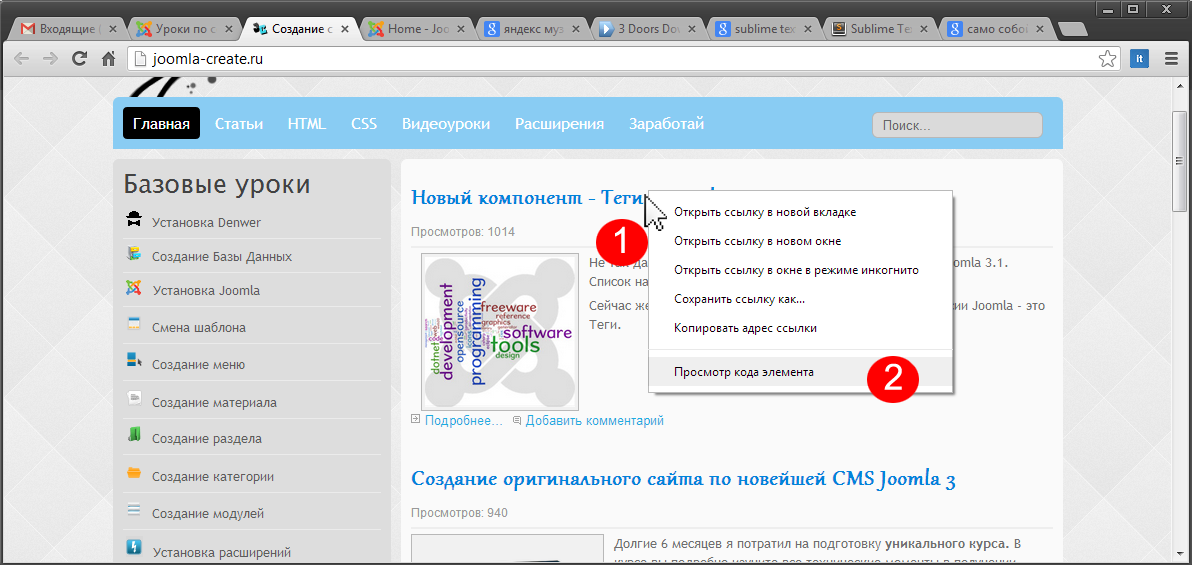Click the home icon in the toolbar
This screenshot has height=565, width=1192.
click(110, 59)
